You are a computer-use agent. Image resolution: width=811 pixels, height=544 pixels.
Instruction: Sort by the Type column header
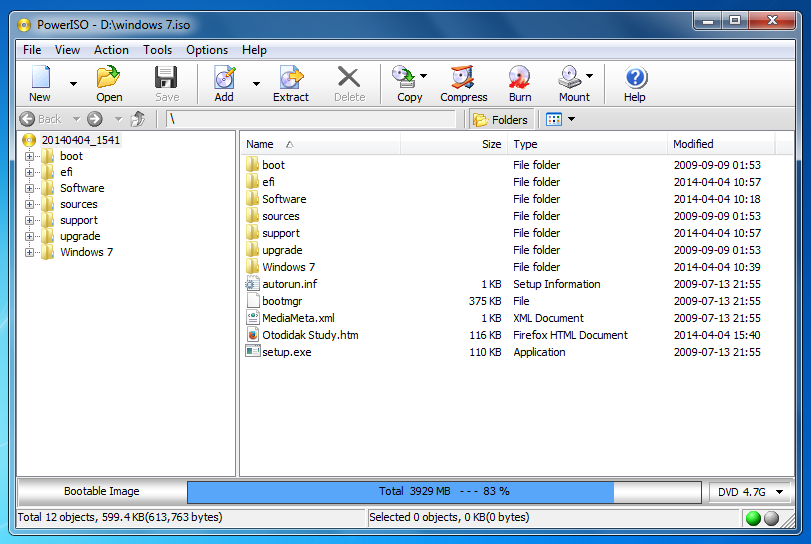pyautogui.click(x=588, y=144)
